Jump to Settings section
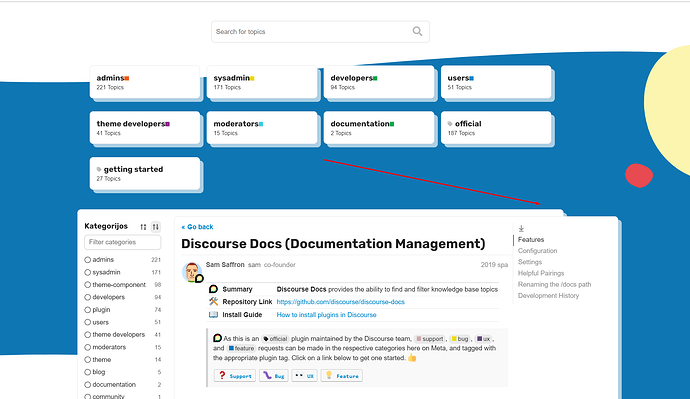This screenshot has height=399, width=690. click(530, 262)
